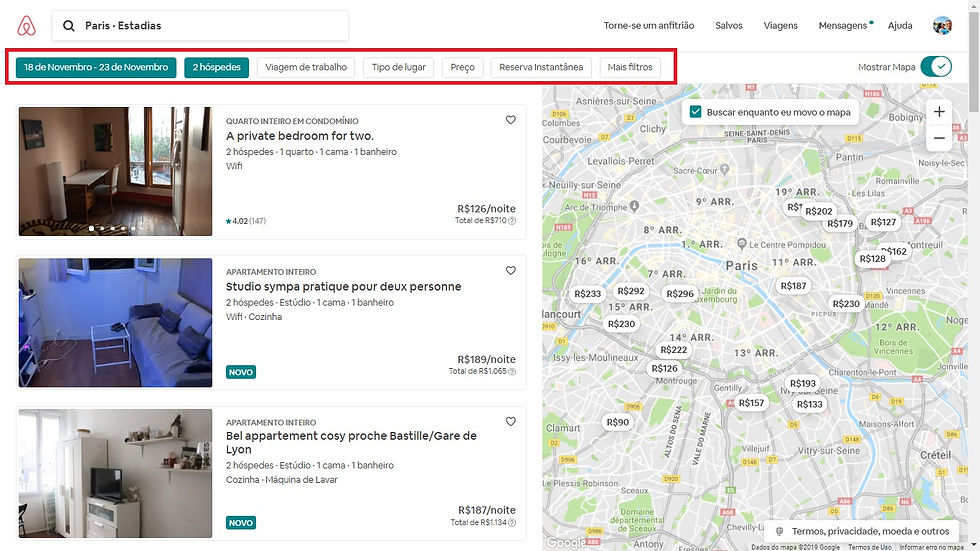Zoom out on the map
Viewport: 980px width, 551px height.
tap(939, 138)
